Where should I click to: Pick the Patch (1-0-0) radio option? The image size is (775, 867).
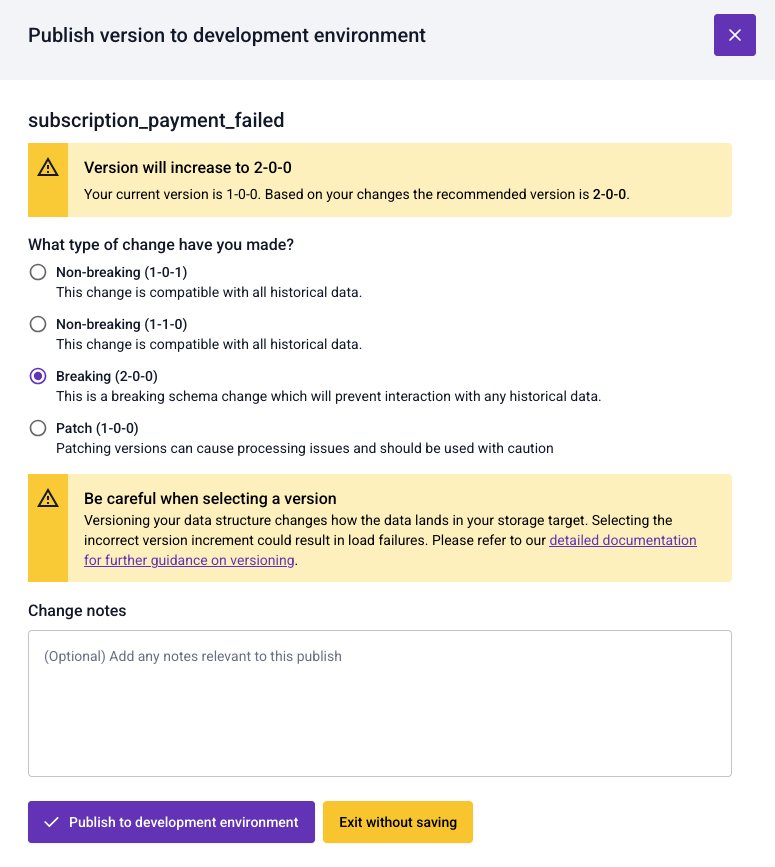point(38,428)
